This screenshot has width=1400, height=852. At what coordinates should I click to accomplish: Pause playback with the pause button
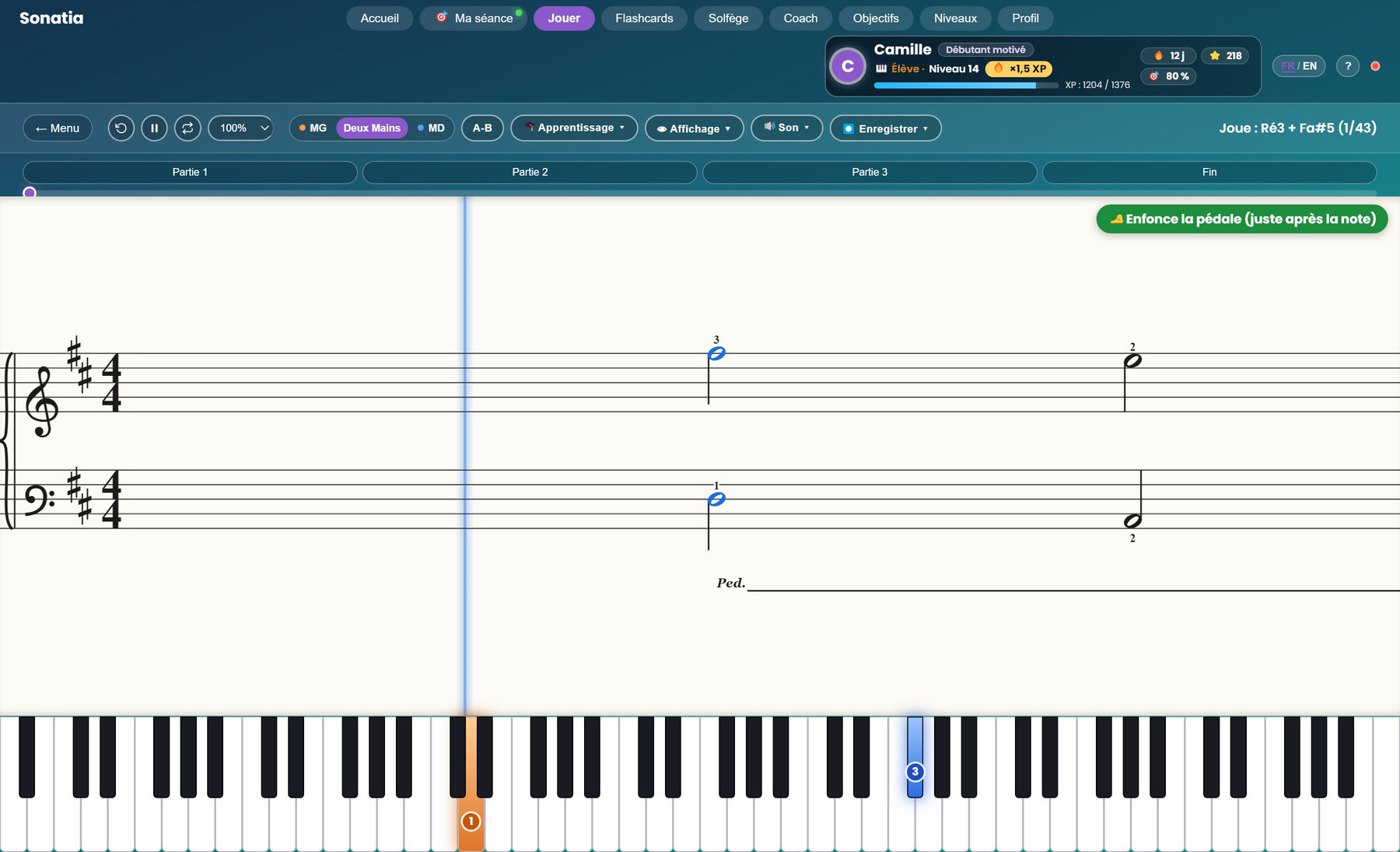pyautogui.click(x=154, y=128)
